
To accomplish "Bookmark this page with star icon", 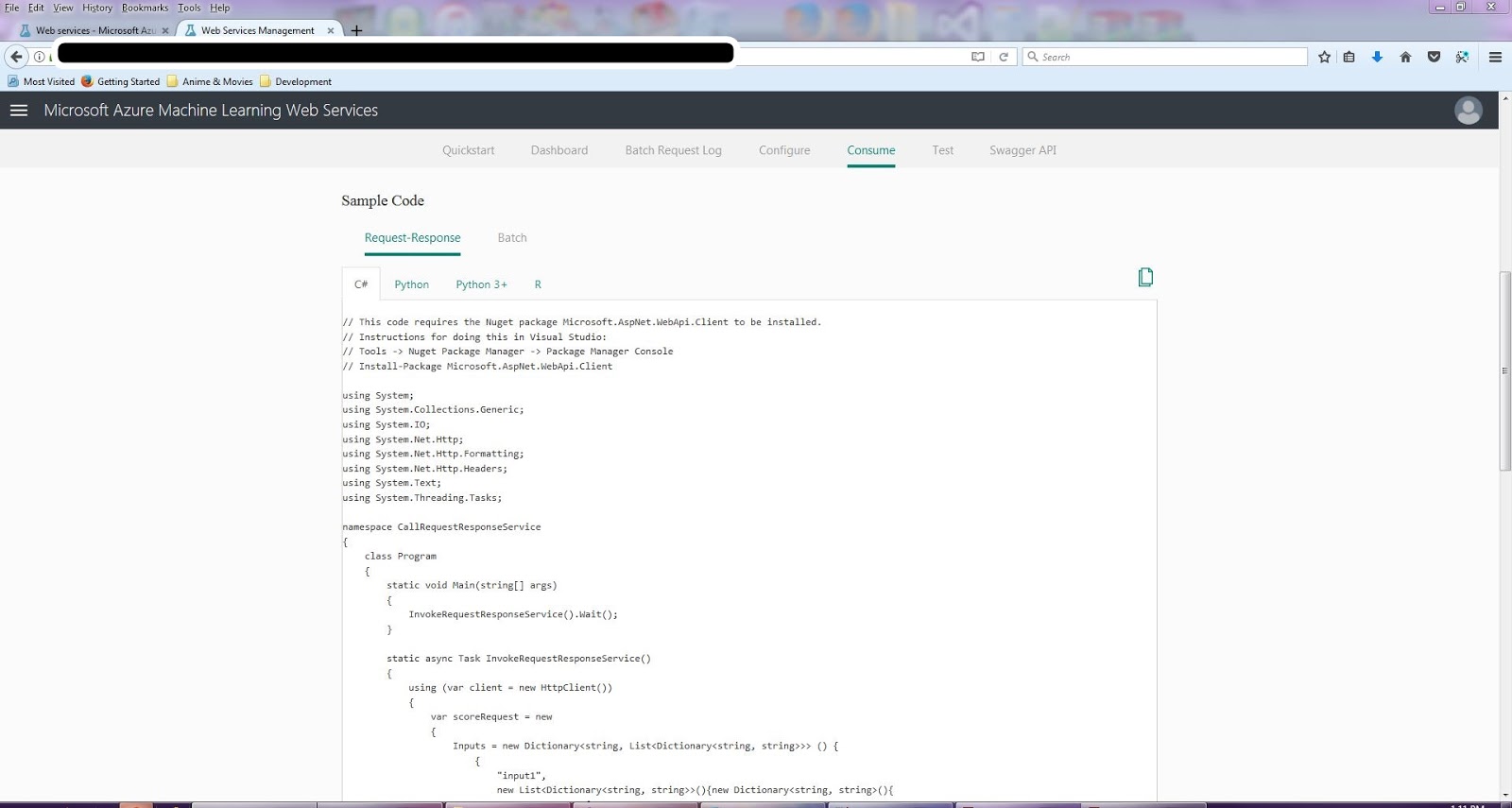I will tap(1324, 57).
